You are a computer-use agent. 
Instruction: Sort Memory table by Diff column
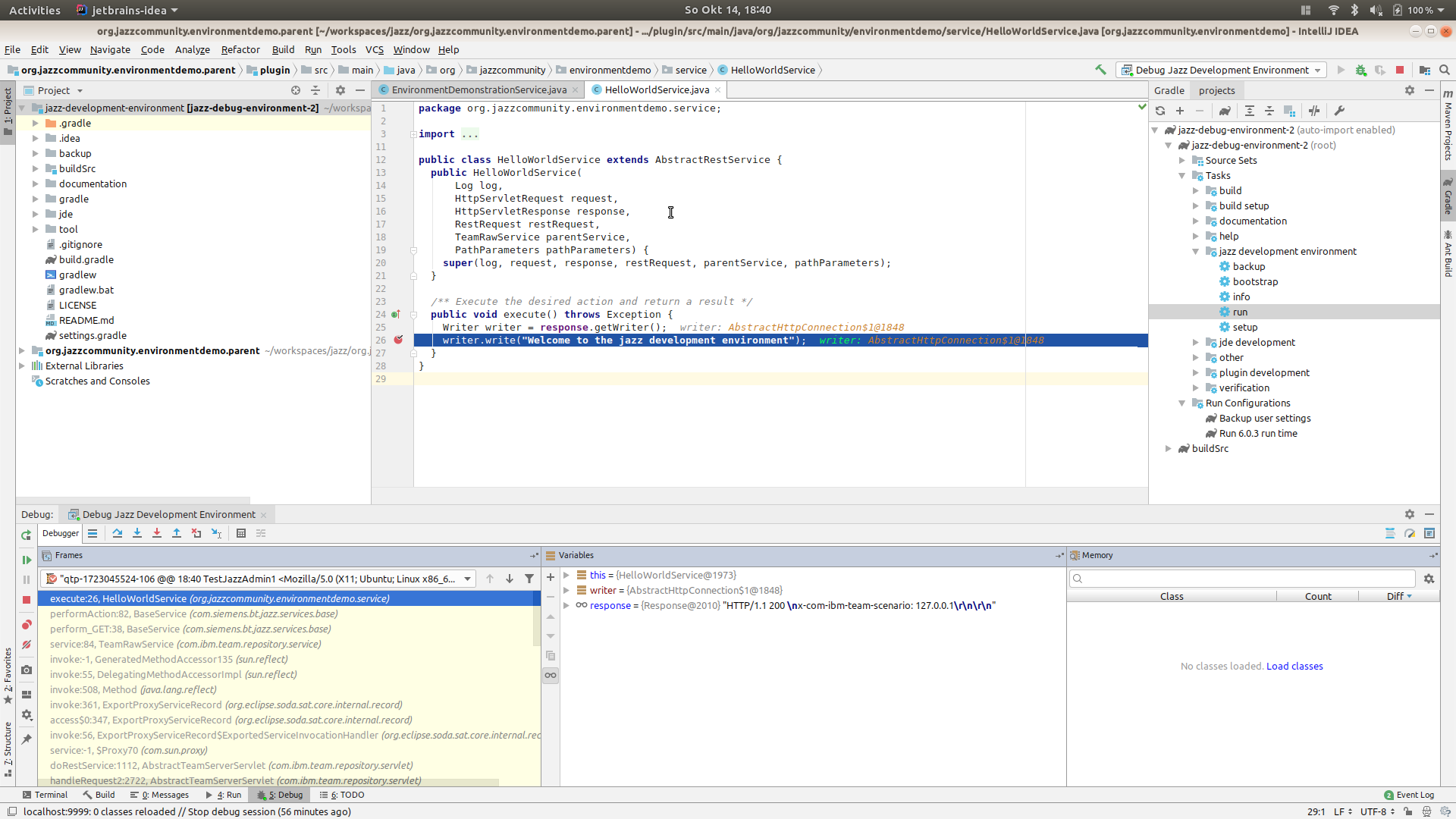(x=1399, y=596)
